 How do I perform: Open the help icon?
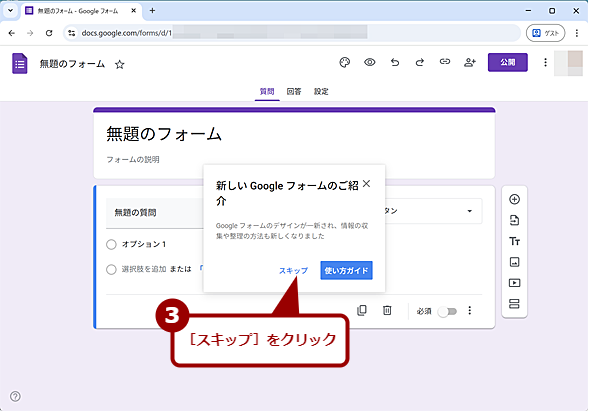pos(15,396)
